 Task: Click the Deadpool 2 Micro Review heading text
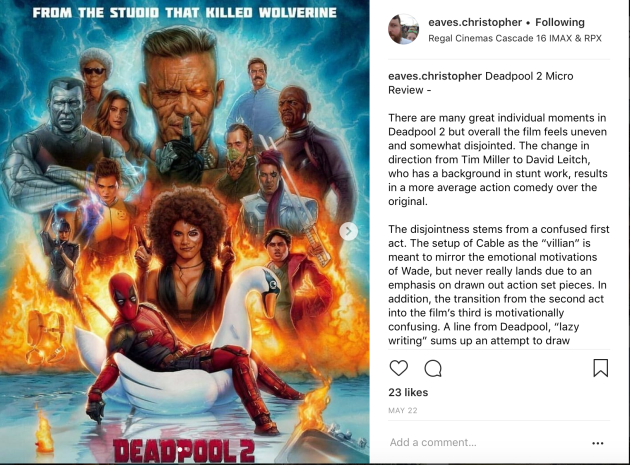[481, 83]
